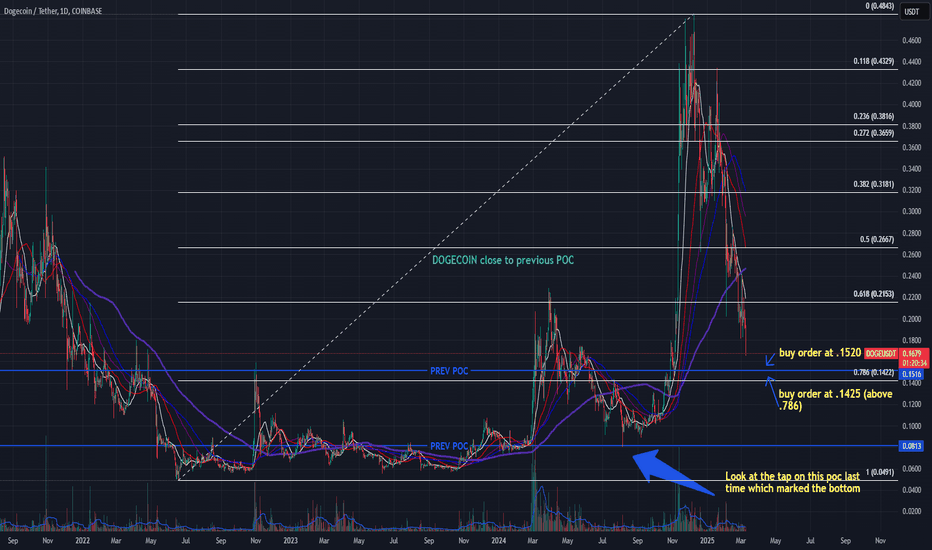Click the blue 0.0813 price line label

pos(912,446)
